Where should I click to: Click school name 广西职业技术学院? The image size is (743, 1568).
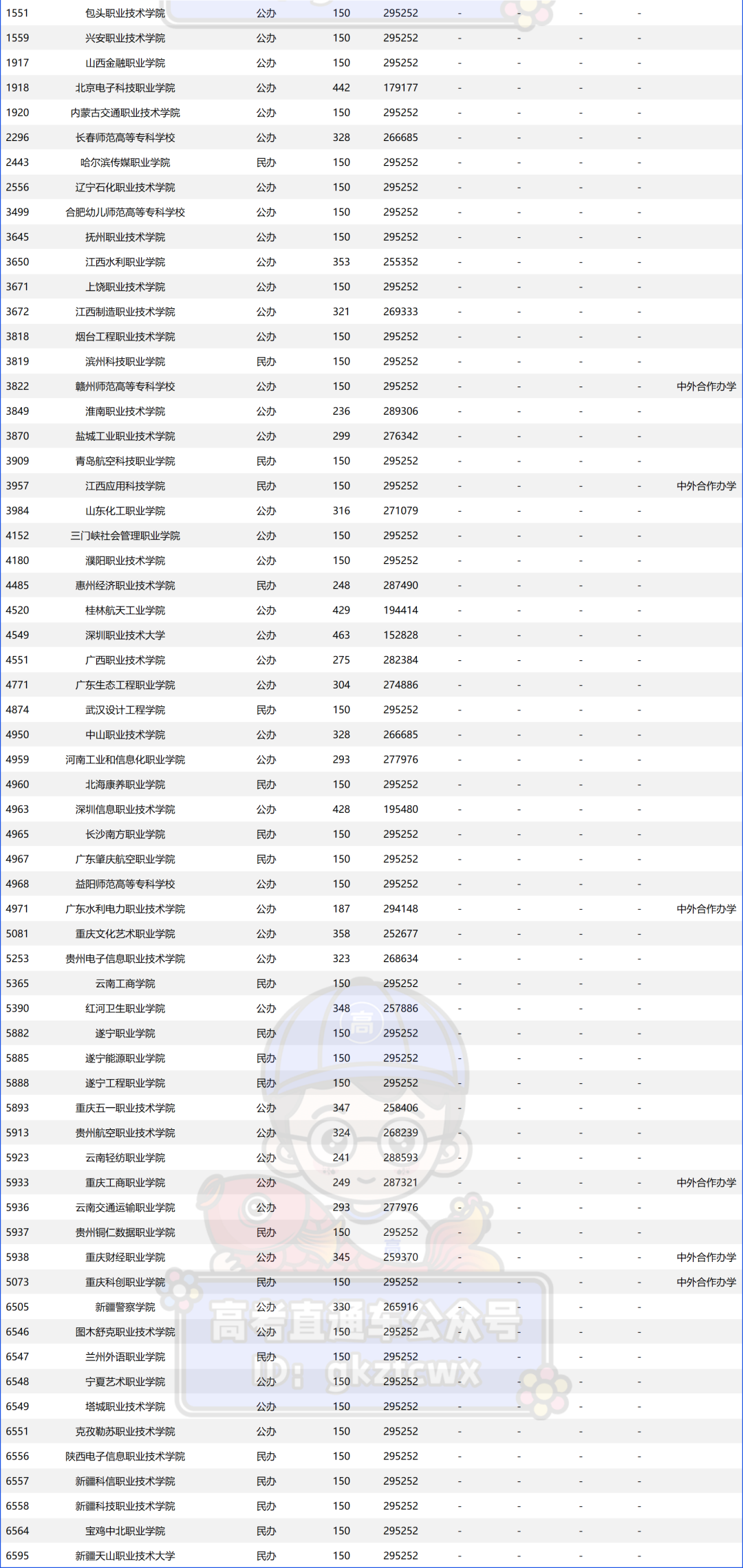coord(125,660)
